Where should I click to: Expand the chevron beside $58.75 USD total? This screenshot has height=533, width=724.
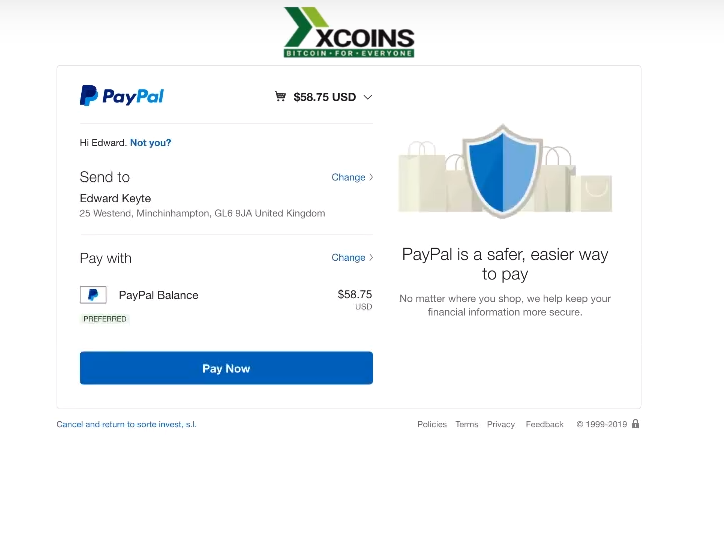368,97
